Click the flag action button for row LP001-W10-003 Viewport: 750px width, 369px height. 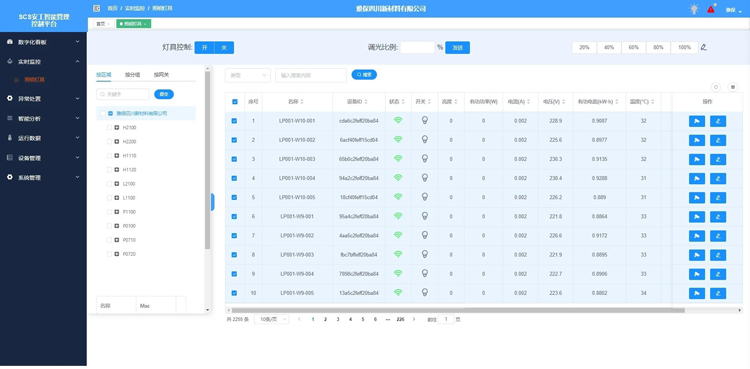point(697,159)
